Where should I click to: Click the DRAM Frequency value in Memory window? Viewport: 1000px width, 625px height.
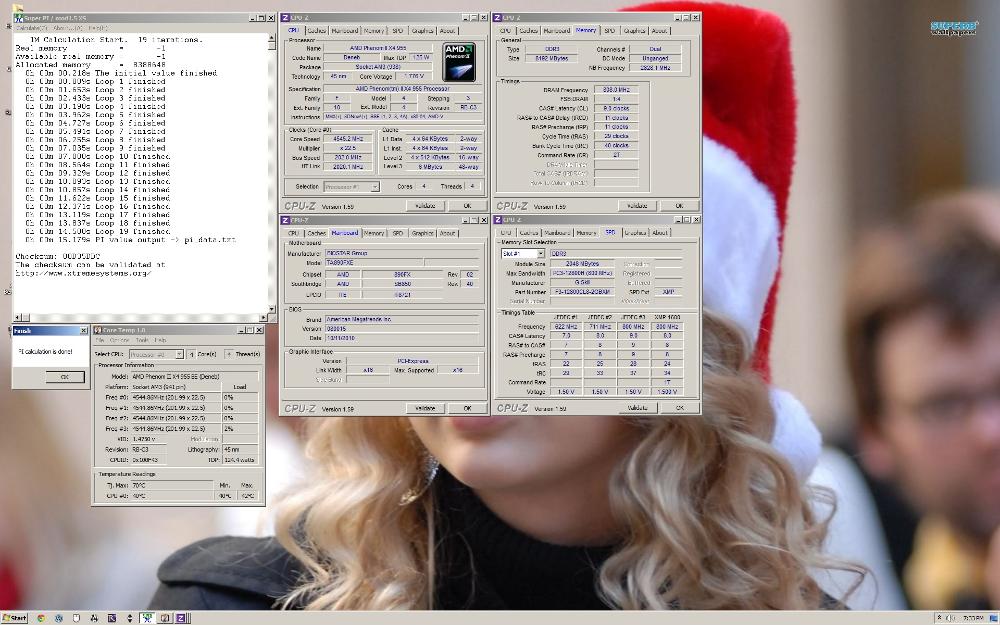(x=615, y=90)
